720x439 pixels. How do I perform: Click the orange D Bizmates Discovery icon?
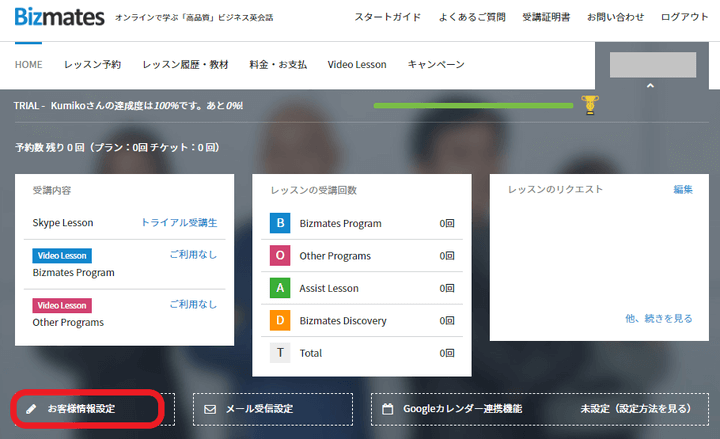tap(280, 321)
